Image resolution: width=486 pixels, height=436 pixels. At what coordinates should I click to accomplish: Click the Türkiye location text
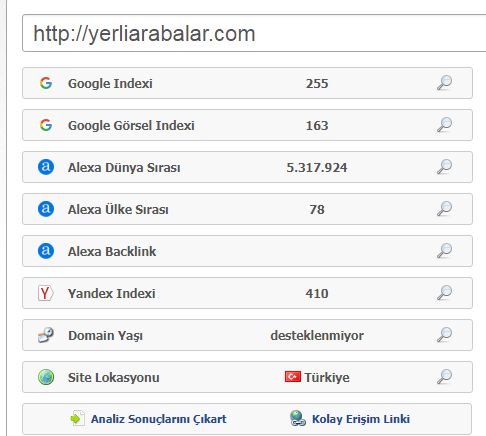point(327,378)
